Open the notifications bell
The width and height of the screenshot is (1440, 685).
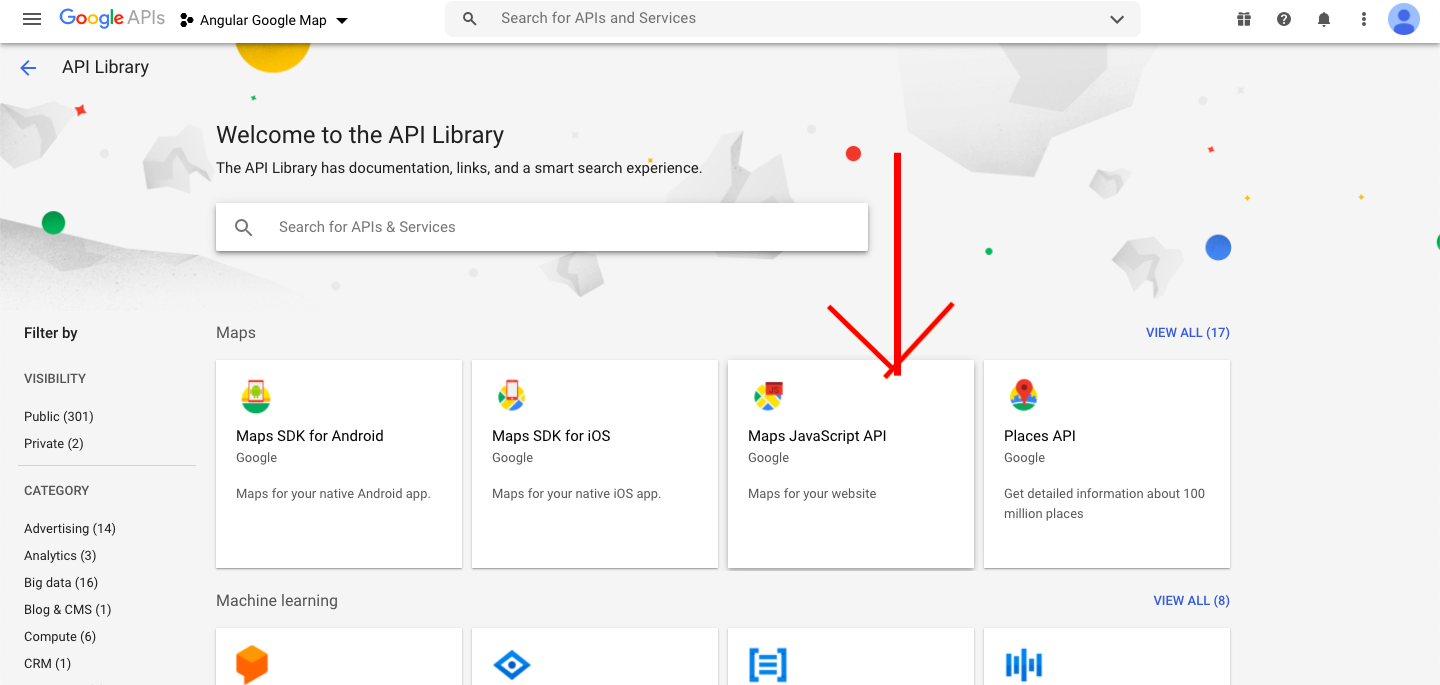(1324, 19)
